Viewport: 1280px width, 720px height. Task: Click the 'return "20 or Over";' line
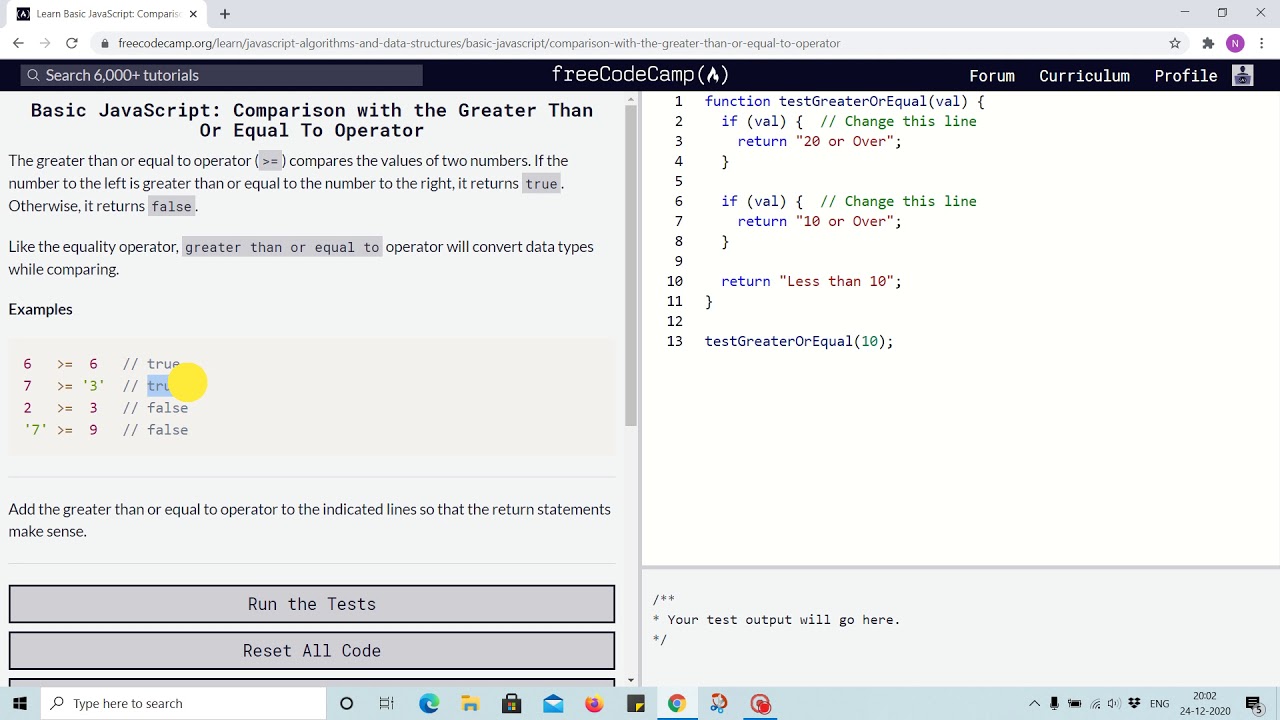(x=819, y=141)
